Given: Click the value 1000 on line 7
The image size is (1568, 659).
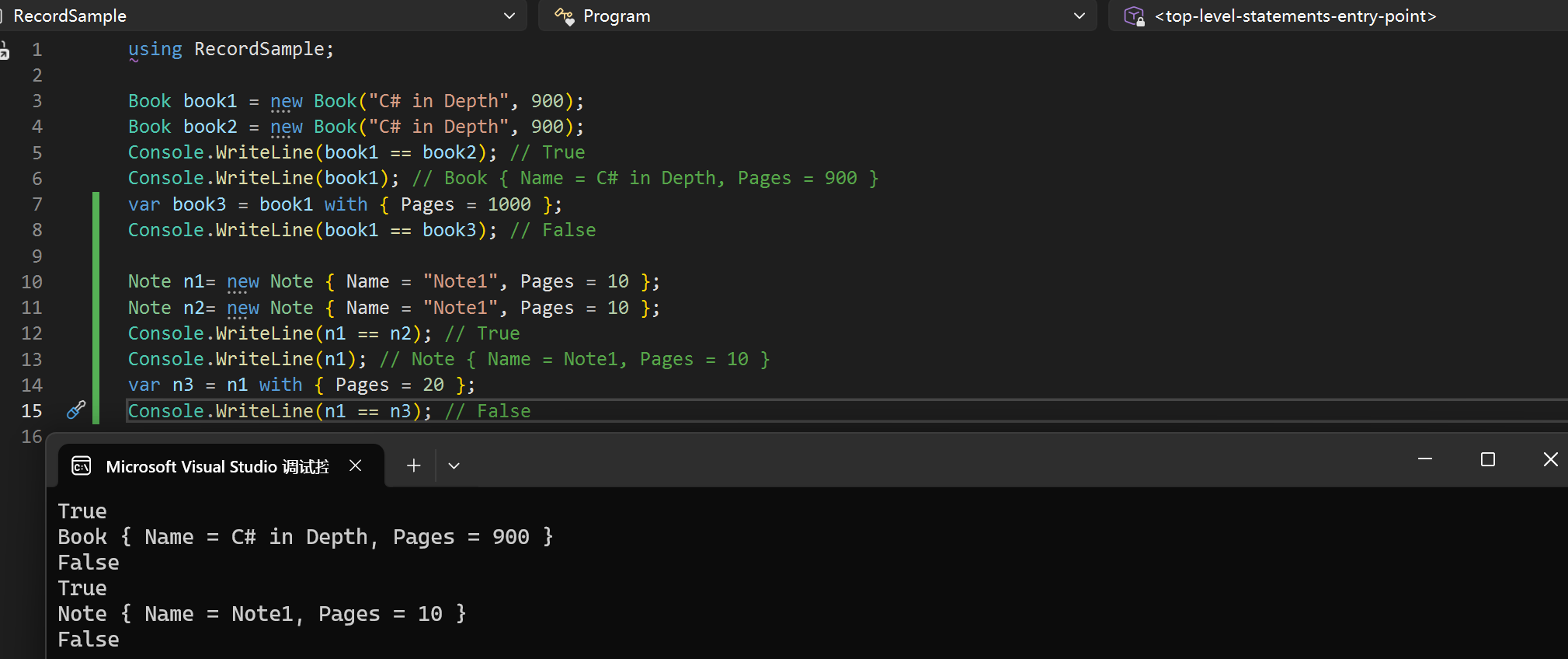Looking at the screenshot, I should [x=509, y=204].
